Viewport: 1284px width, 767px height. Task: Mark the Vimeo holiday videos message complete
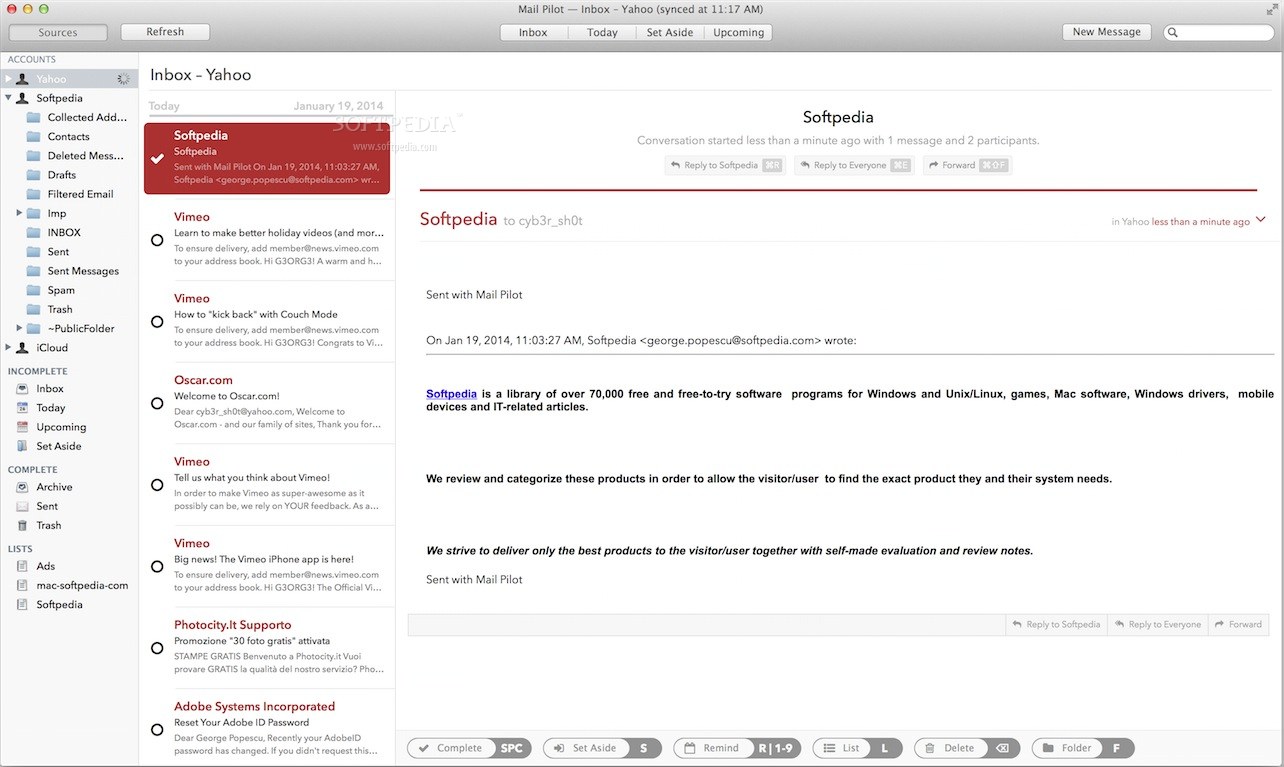(x=157, y=240)
